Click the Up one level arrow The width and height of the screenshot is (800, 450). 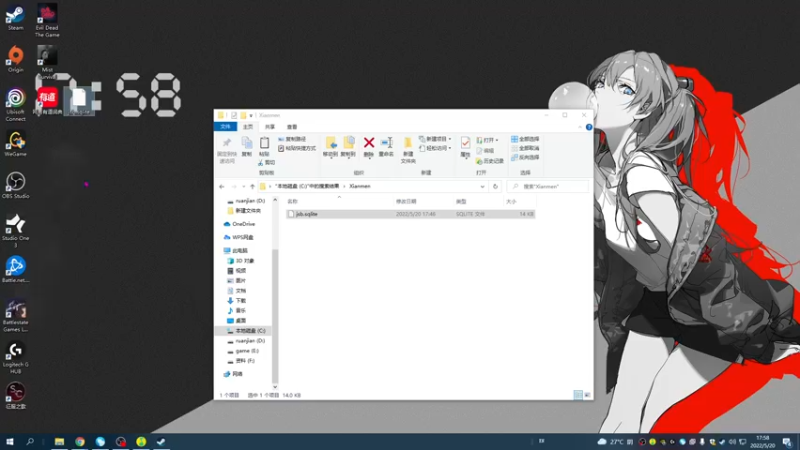point(253,187)
